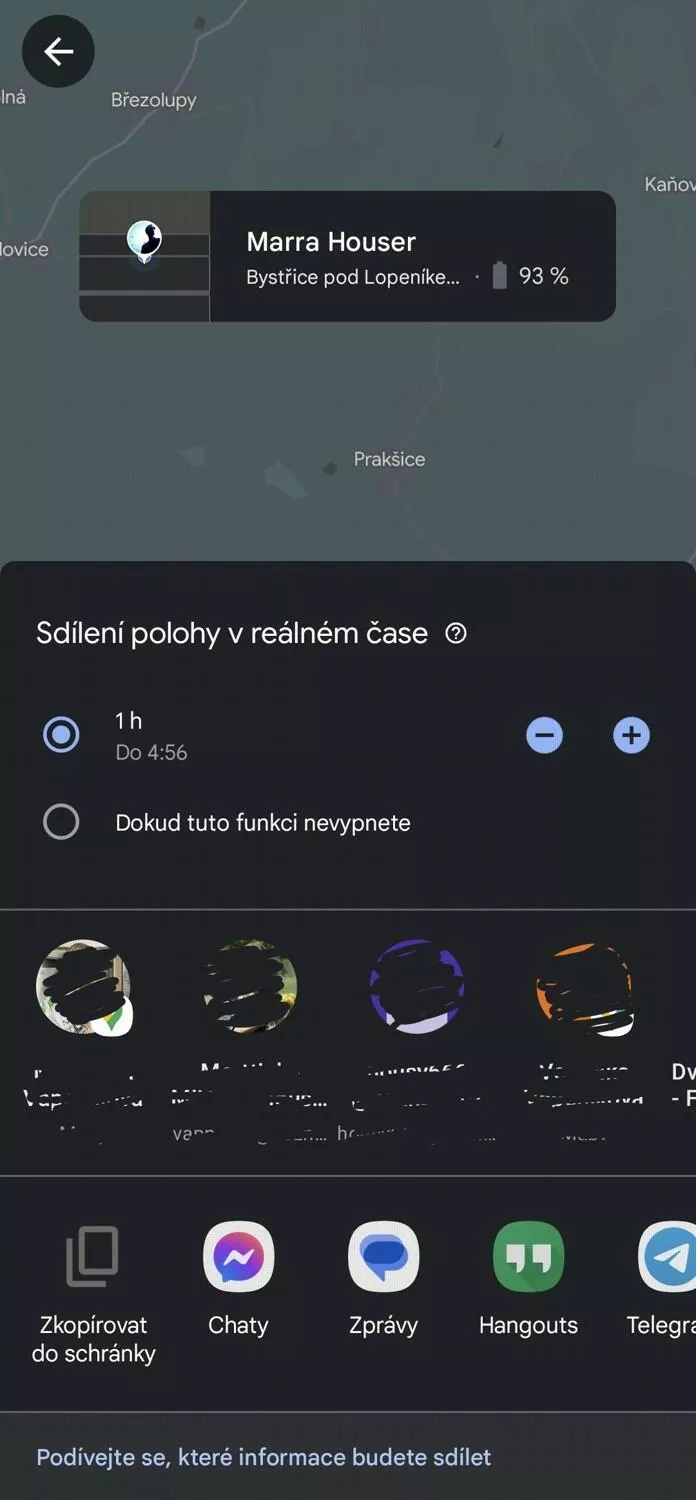
Task: Tap the 93 % battery indicator
Action: [530, 277]
